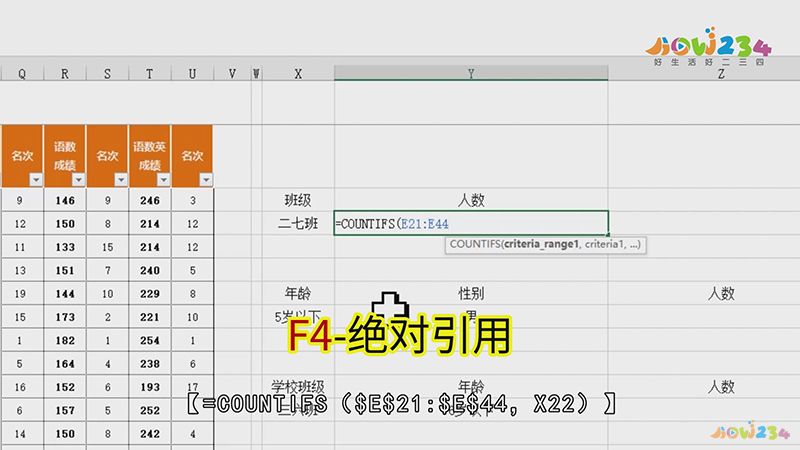800x450 pixels.
Task: Click criteria_range1 argument in formula tooltip
Action: tap(541, 244)
